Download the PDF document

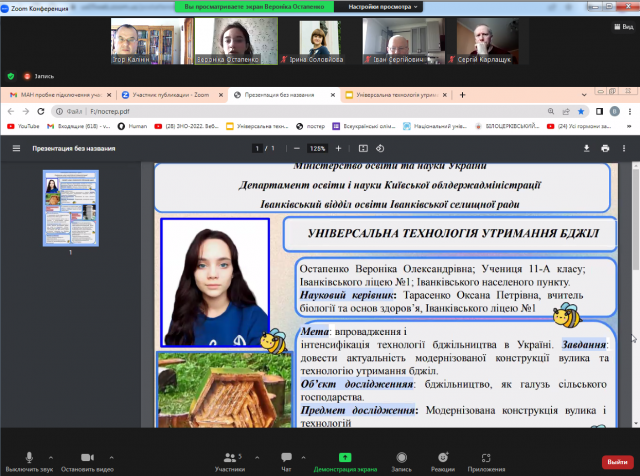pyautogui.click(x=587, y=148)
